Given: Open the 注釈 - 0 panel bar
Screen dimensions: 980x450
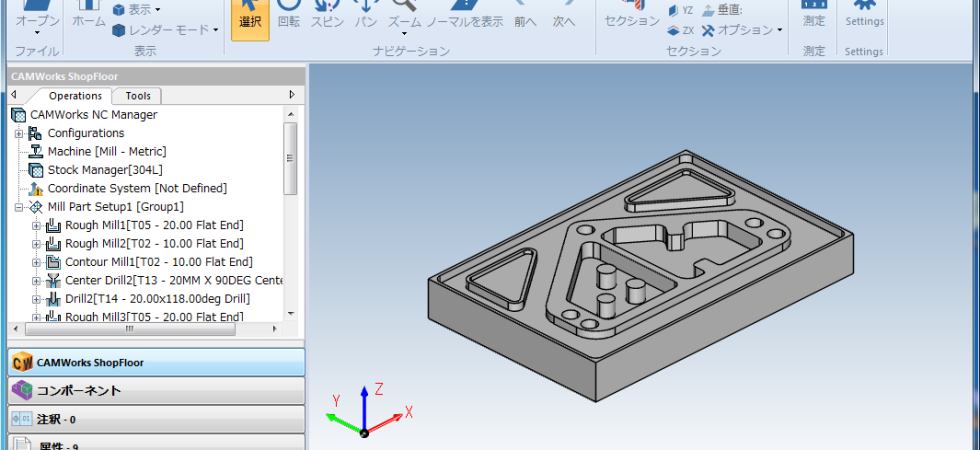Looking at the screenshot, I should [x=156, y=419].
